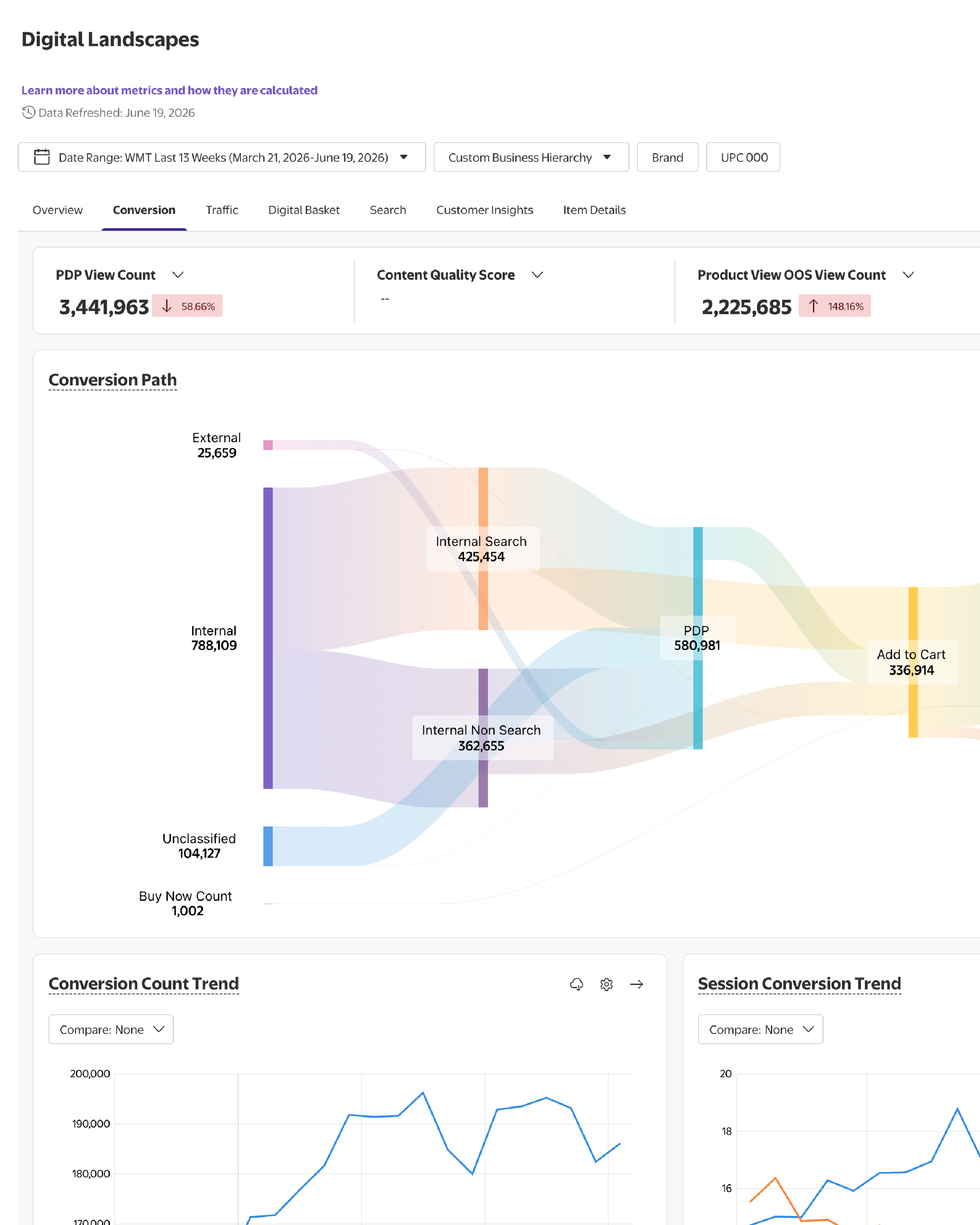The image size is (980, 1225).
Task: Click the purple Internal node bar
Action: coord(268,638)
